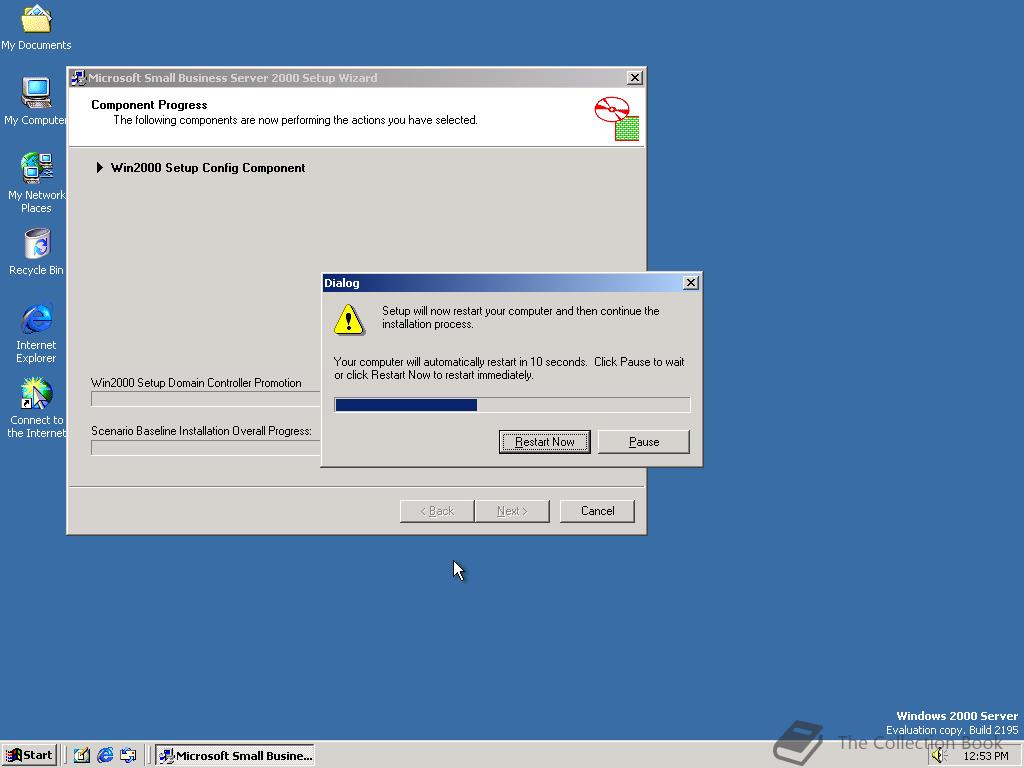Click Restart Now in the Dialog

point(545,441)
